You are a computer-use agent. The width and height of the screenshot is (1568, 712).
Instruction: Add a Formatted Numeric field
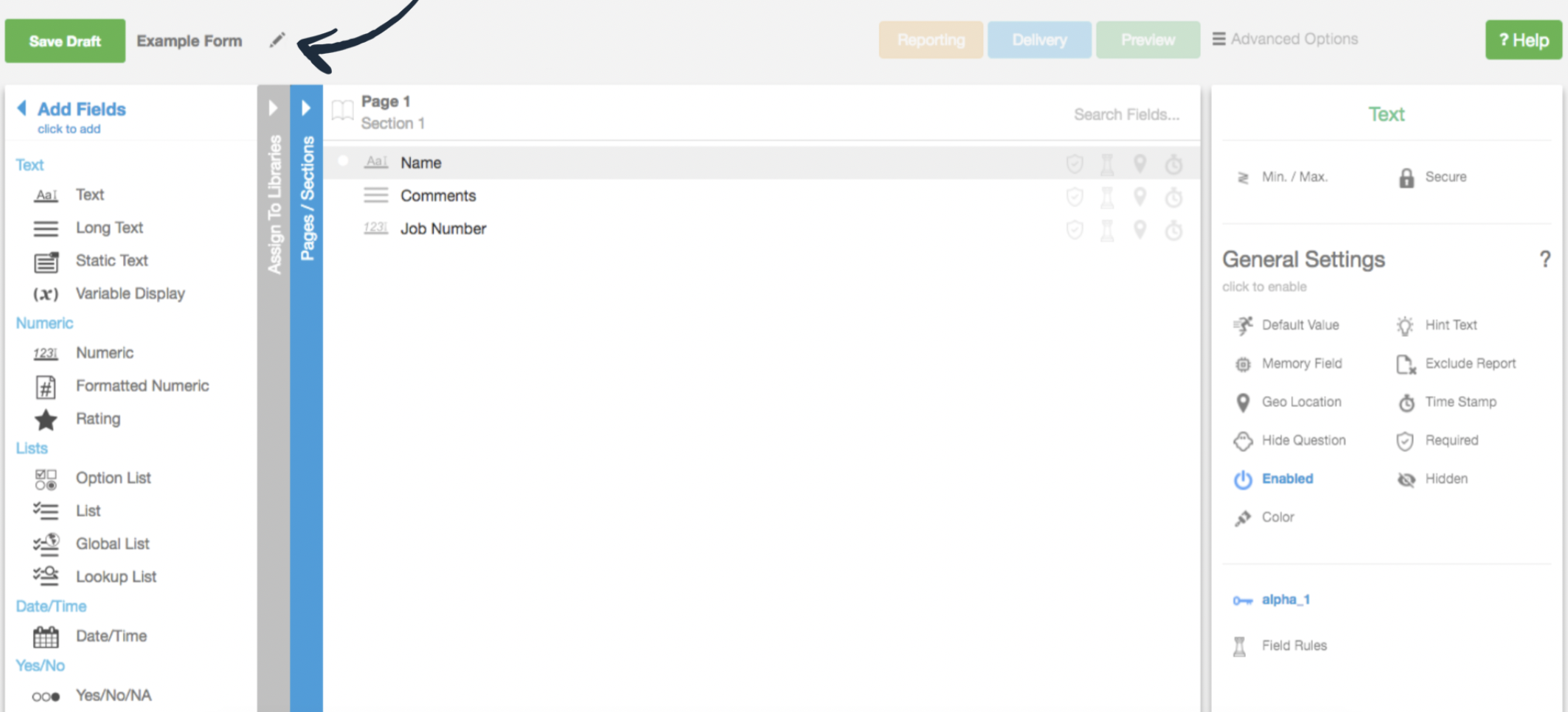click(142, 385)
